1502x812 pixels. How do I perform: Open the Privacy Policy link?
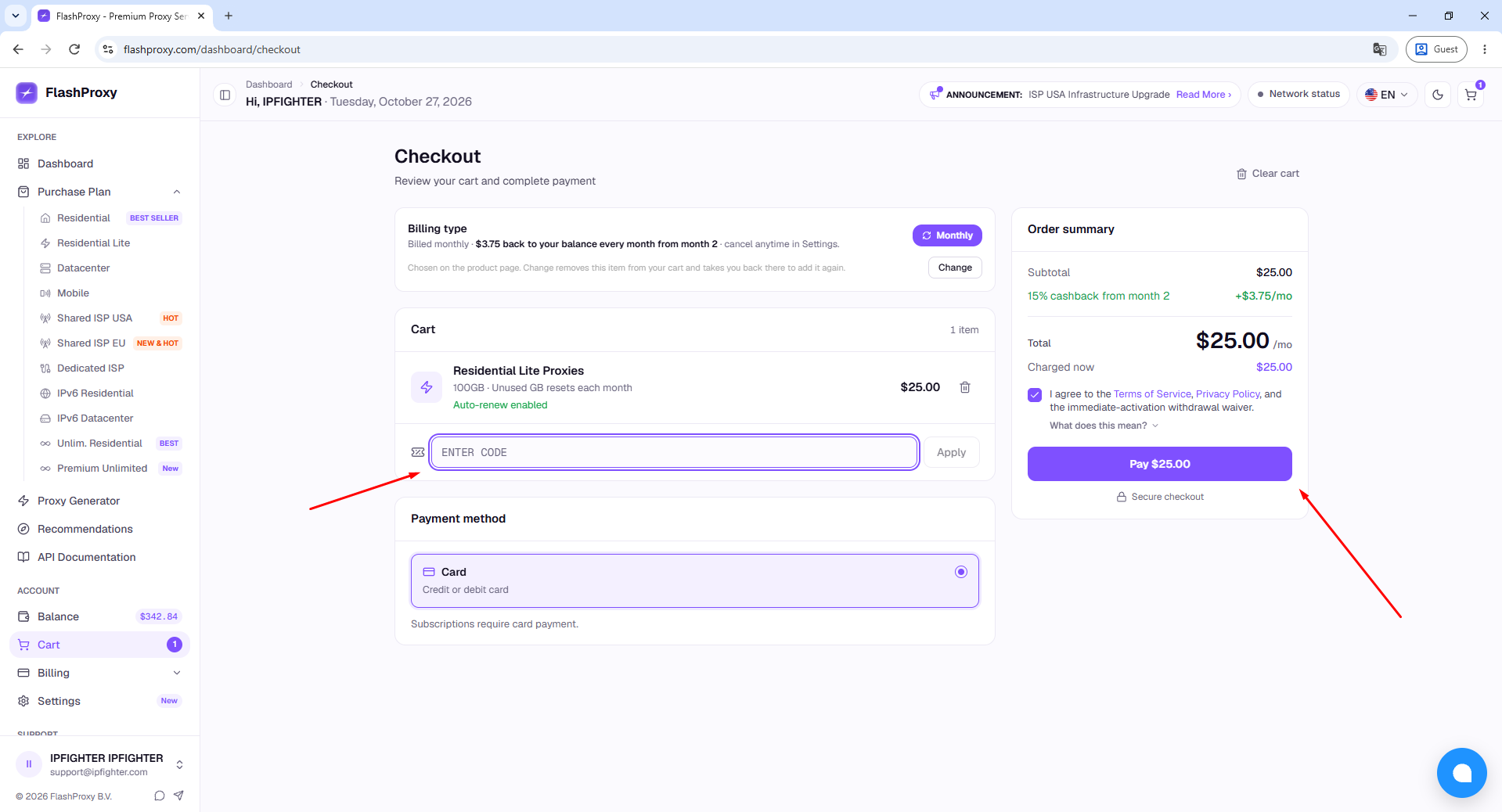[1227, 394]
